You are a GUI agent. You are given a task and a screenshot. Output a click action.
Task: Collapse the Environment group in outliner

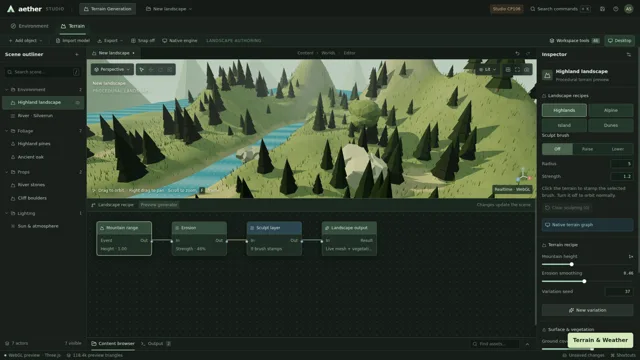[x=7, y=89]
